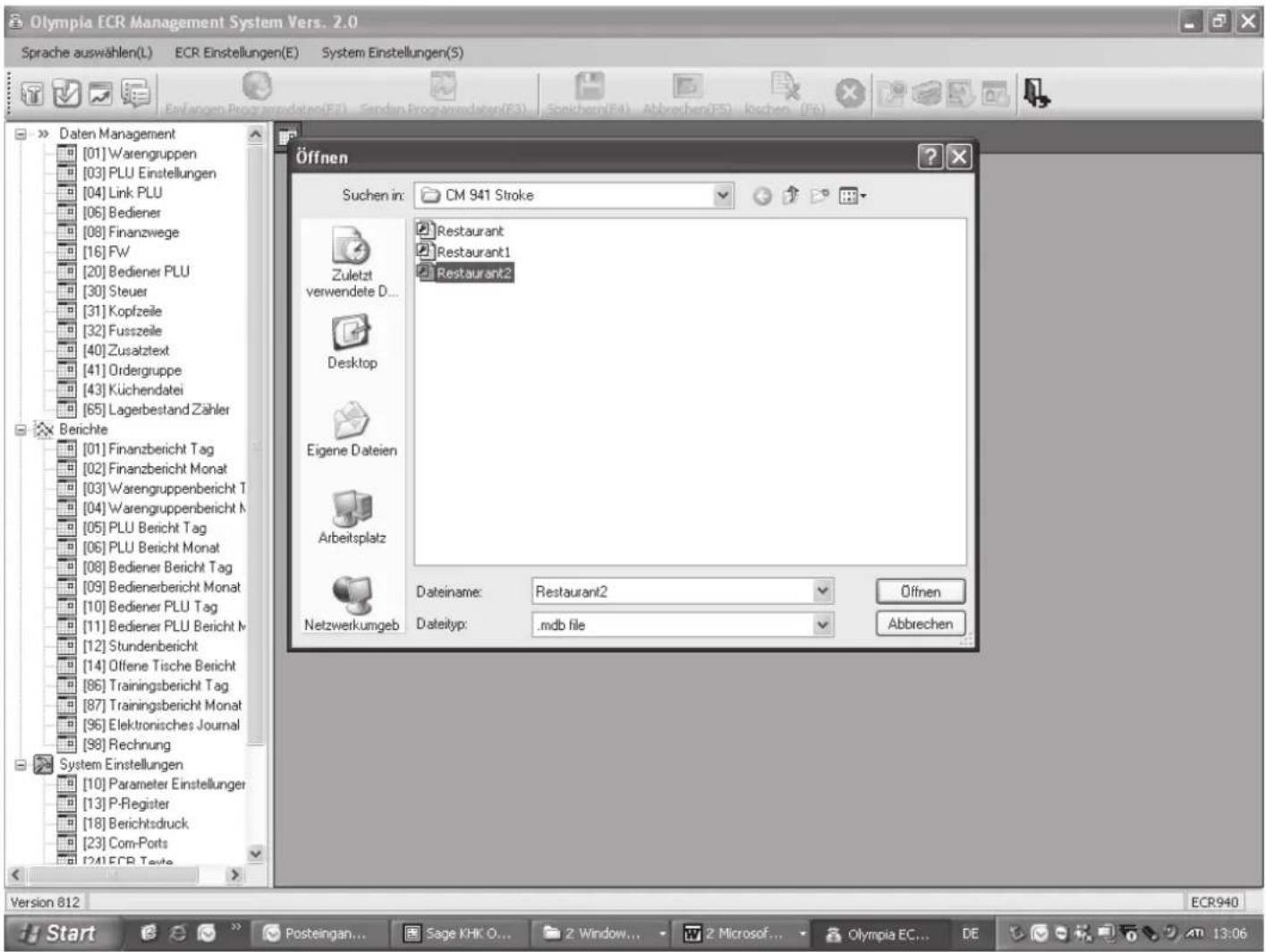Click tree panel scroll up arrow
The height and width of the screenshot is (952, 1266).
click(256, 135)
